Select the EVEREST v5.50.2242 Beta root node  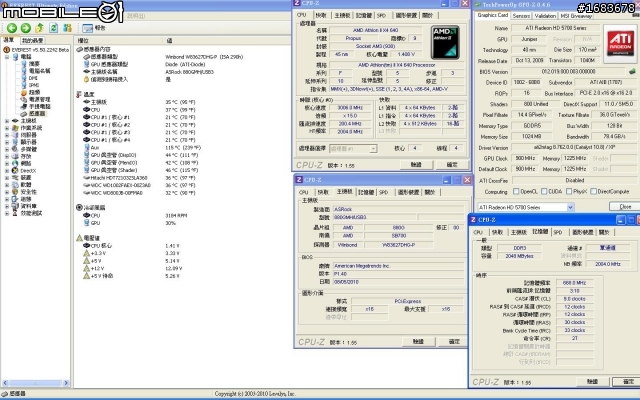[x=36, y=50]
